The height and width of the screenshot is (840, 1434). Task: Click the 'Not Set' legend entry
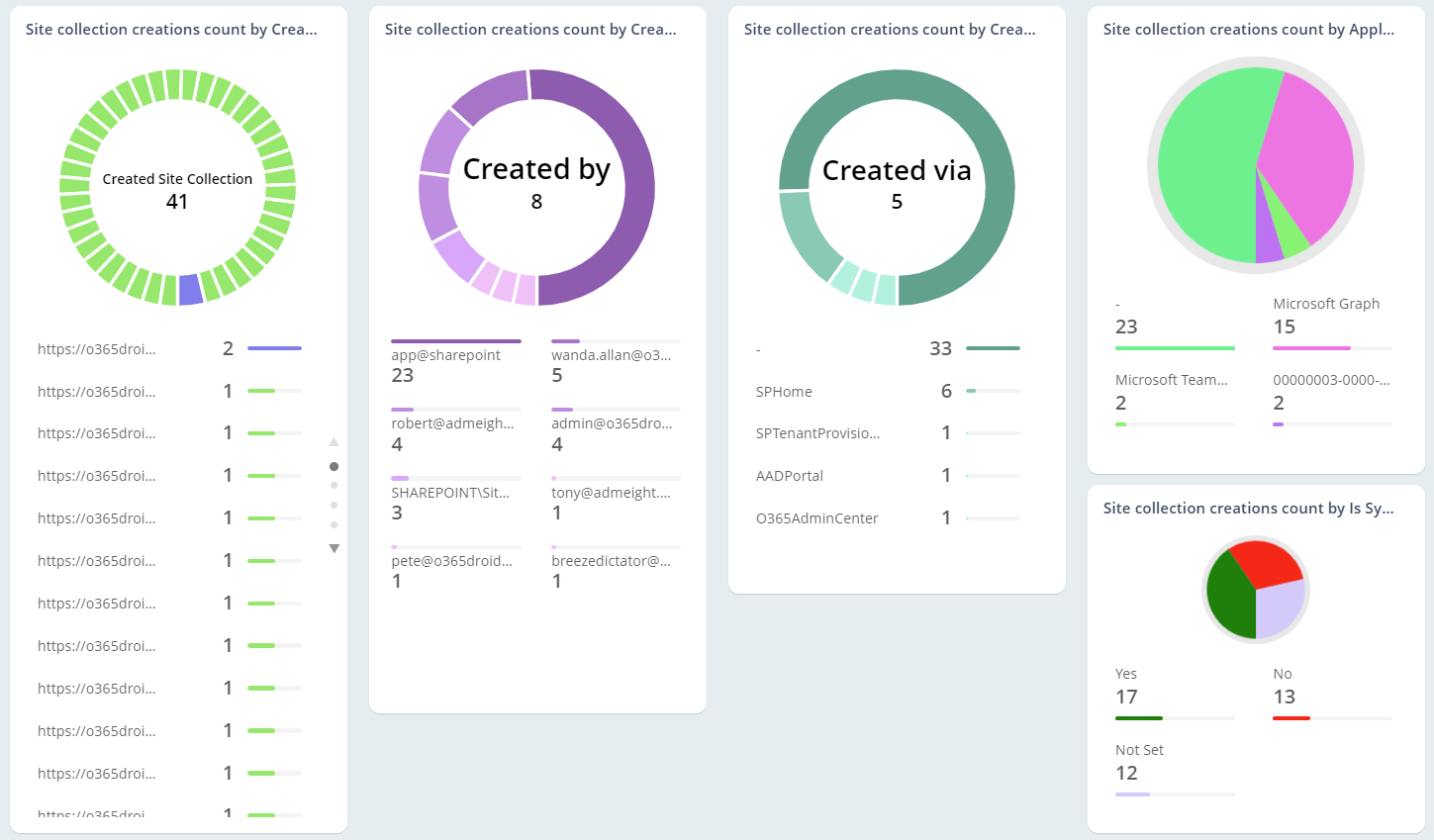1138,750
